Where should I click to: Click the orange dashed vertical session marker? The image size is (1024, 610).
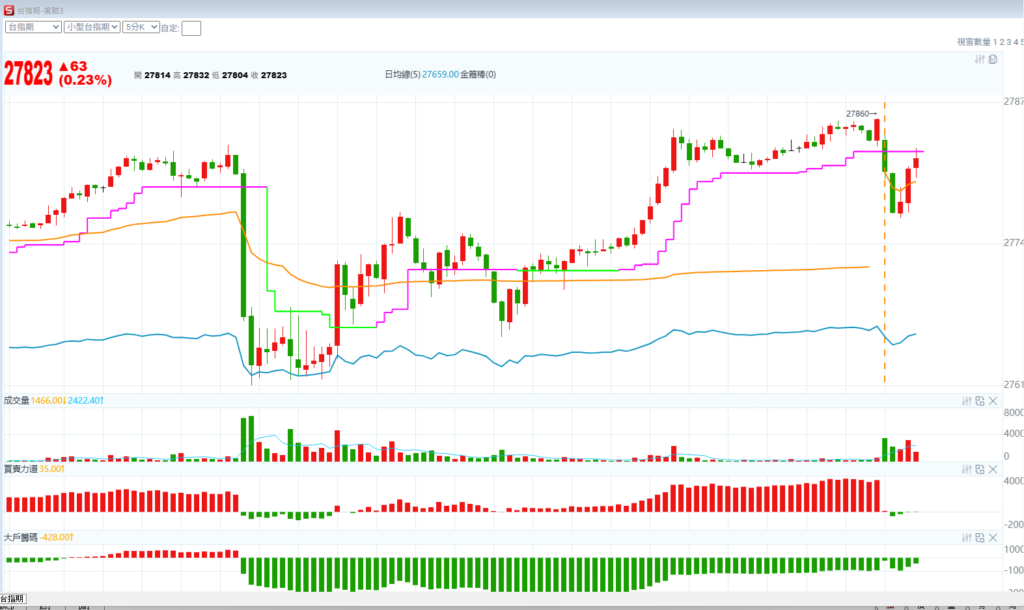coord(885,300)
